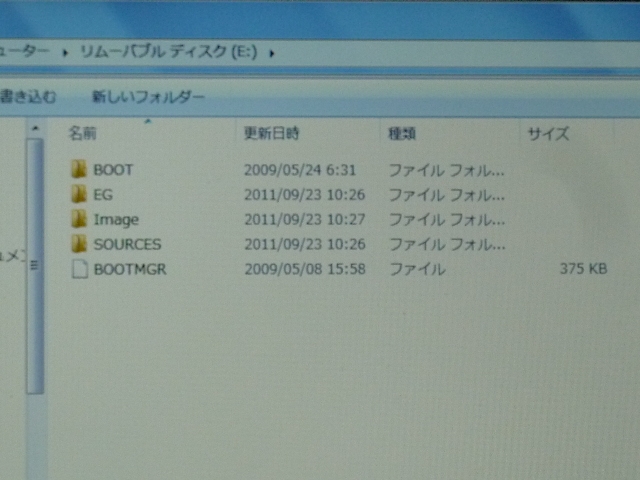The image size is (640, 480).
Task: Sort by the 更新日時 column header
Action: [271, 133]
